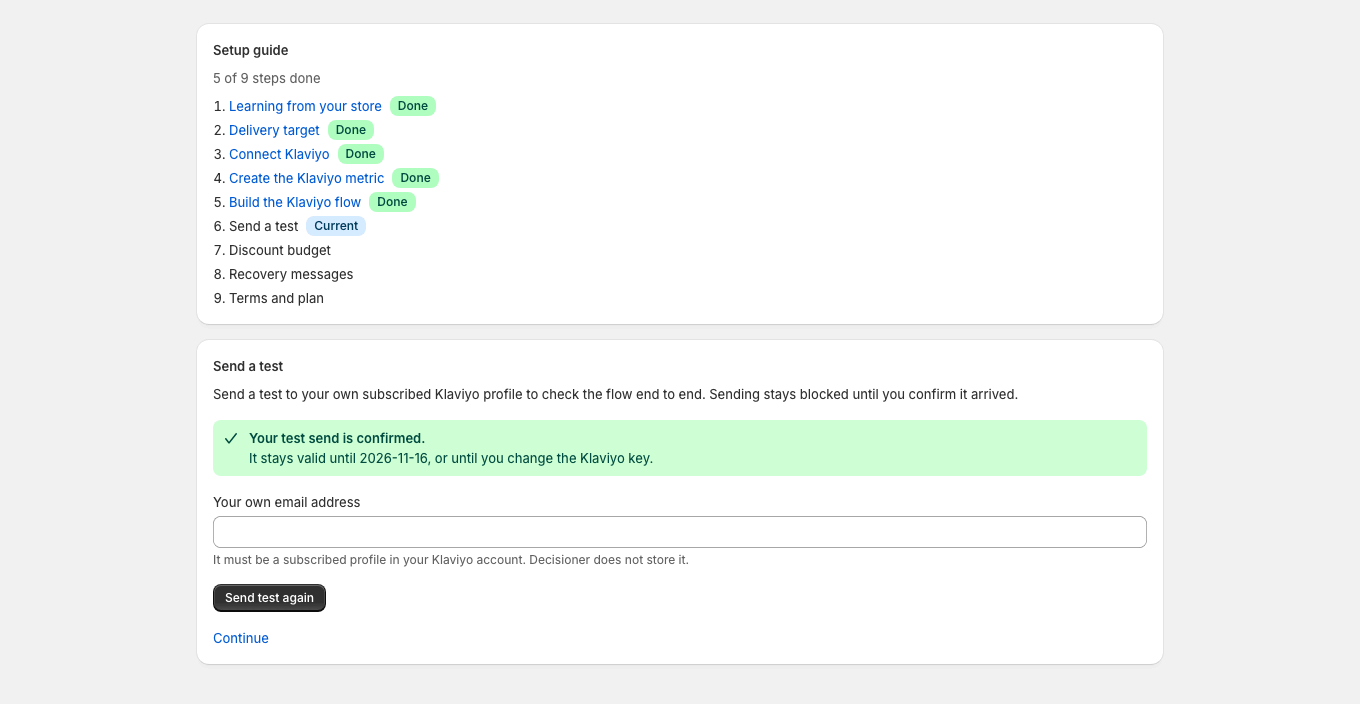Click the 'Your own email address' label
Viewport: 1360px width, 704px height.
(287, 502)
